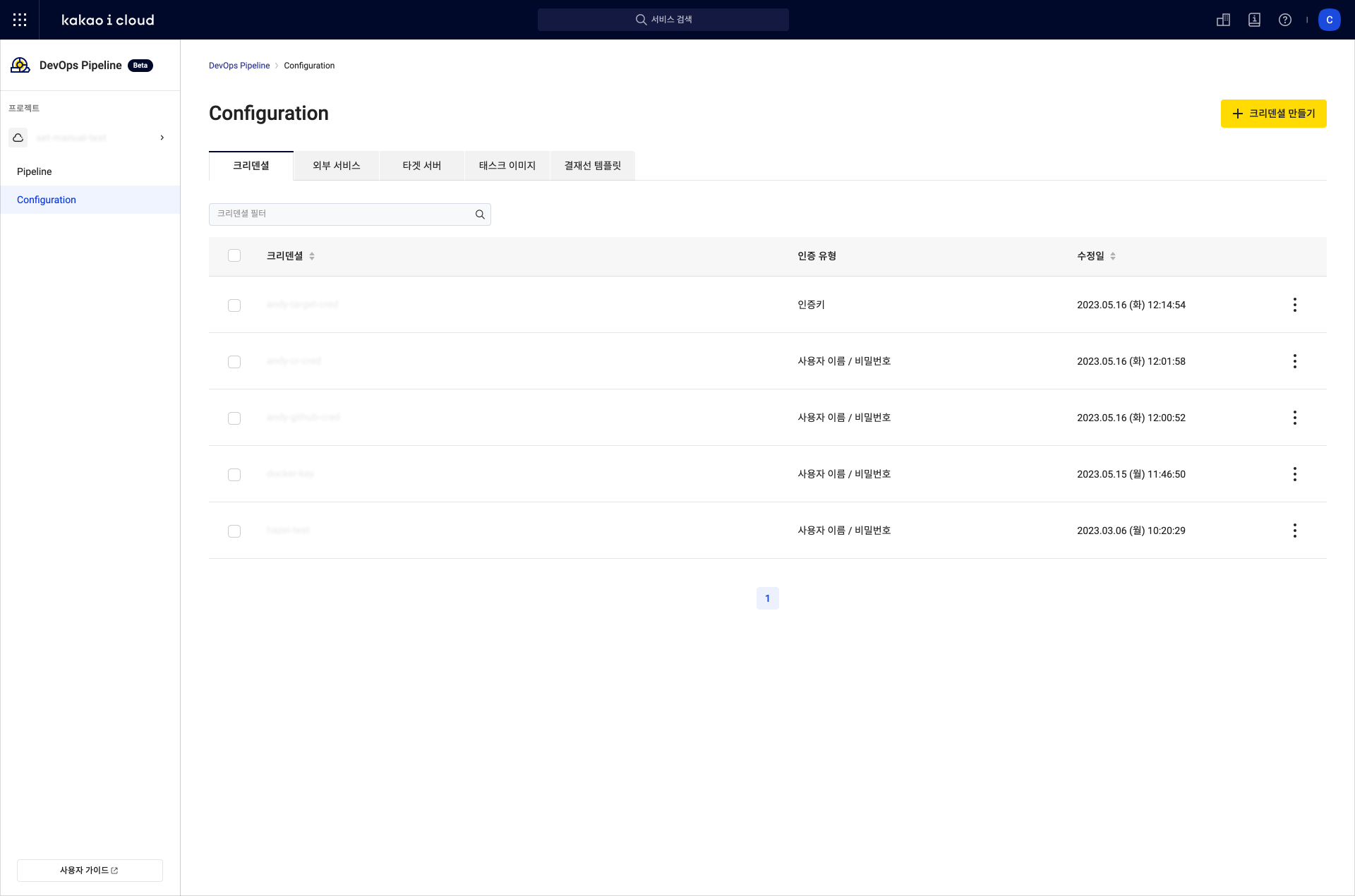Focus the 서비스 검색 search box
The height and width of the screenshot is (896, 1355).
[x=663, y=20]
